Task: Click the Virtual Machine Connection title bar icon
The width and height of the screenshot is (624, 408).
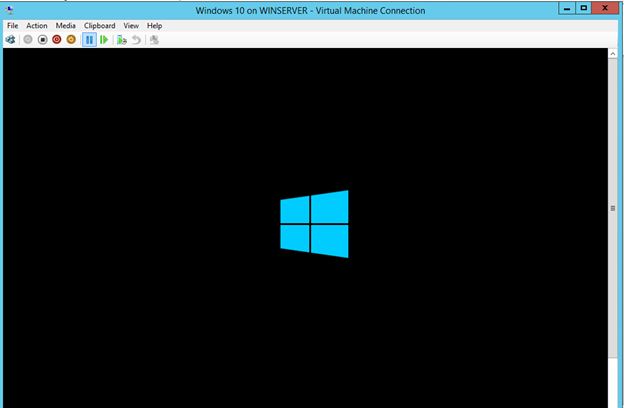Action: pyautogui.click(x=10, y=10)
